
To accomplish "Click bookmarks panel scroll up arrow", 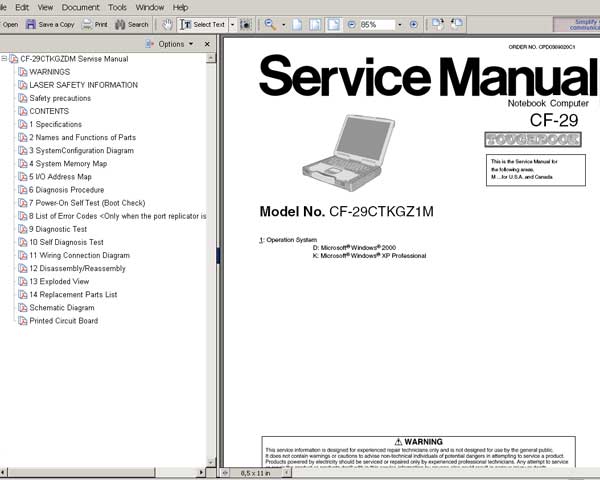I will (211, 58).
